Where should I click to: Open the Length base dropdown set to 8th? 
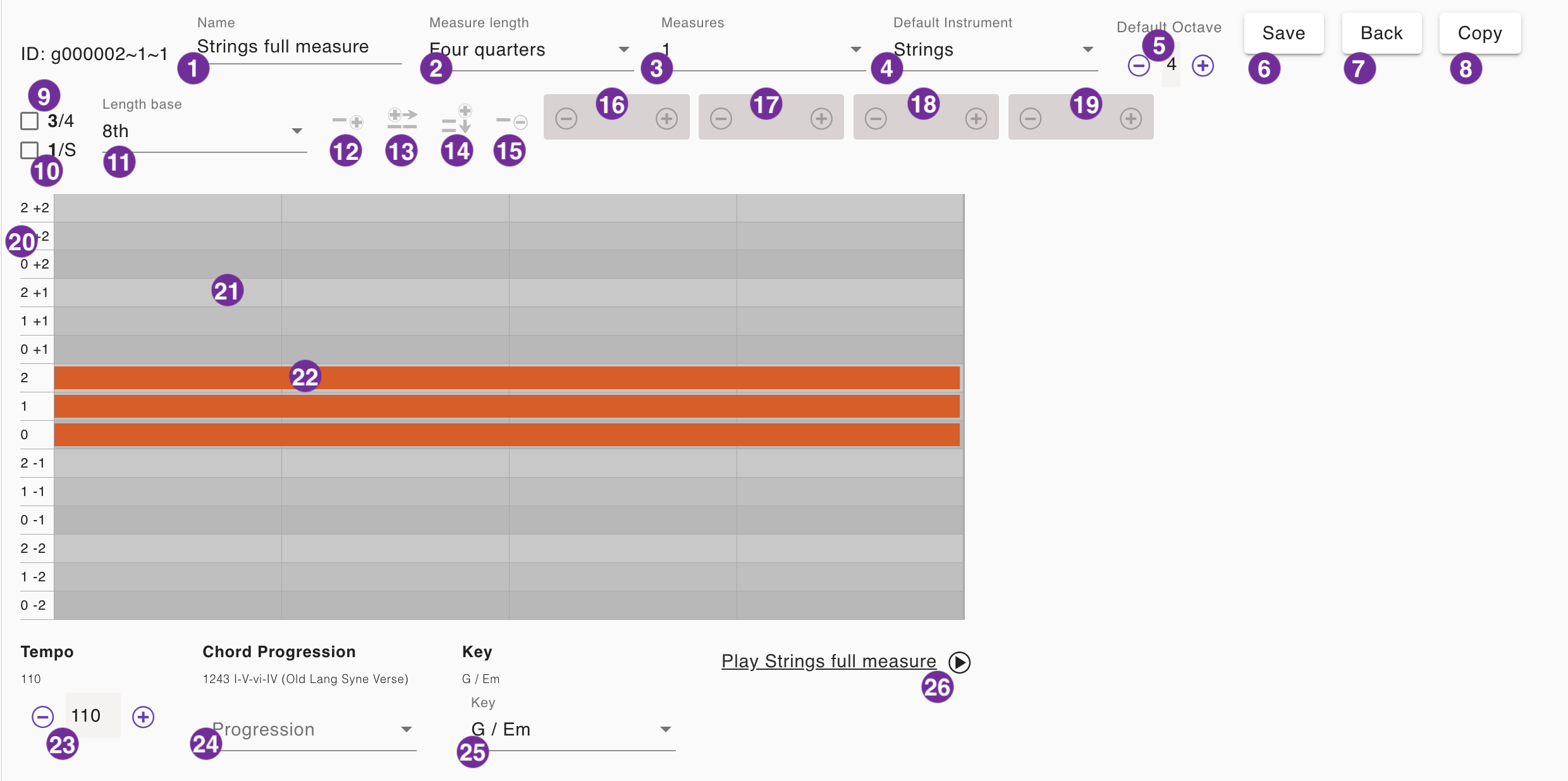click(x=204, y=131)
